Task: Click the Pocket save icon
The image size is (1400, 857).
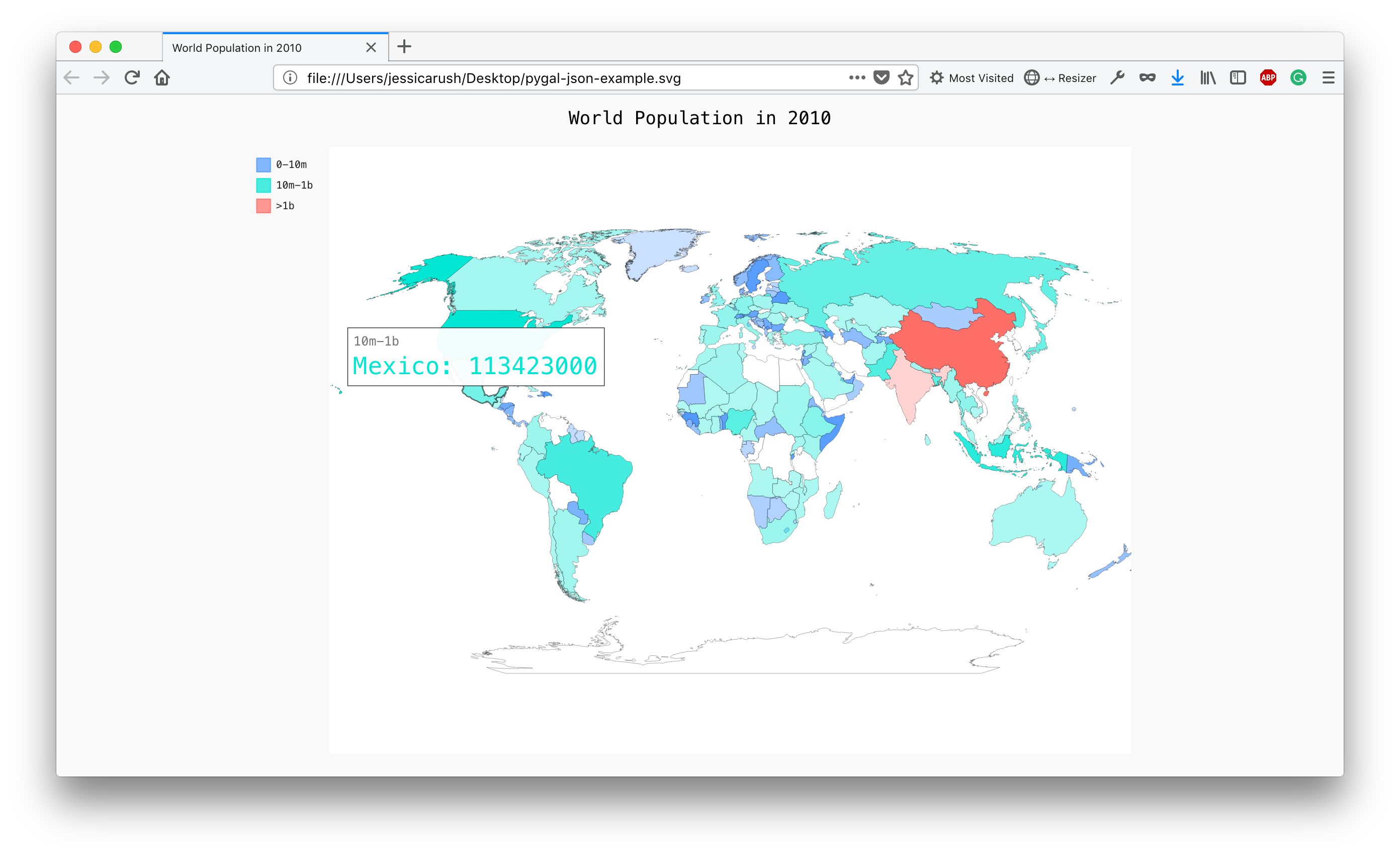Action: tap(881, 78)
